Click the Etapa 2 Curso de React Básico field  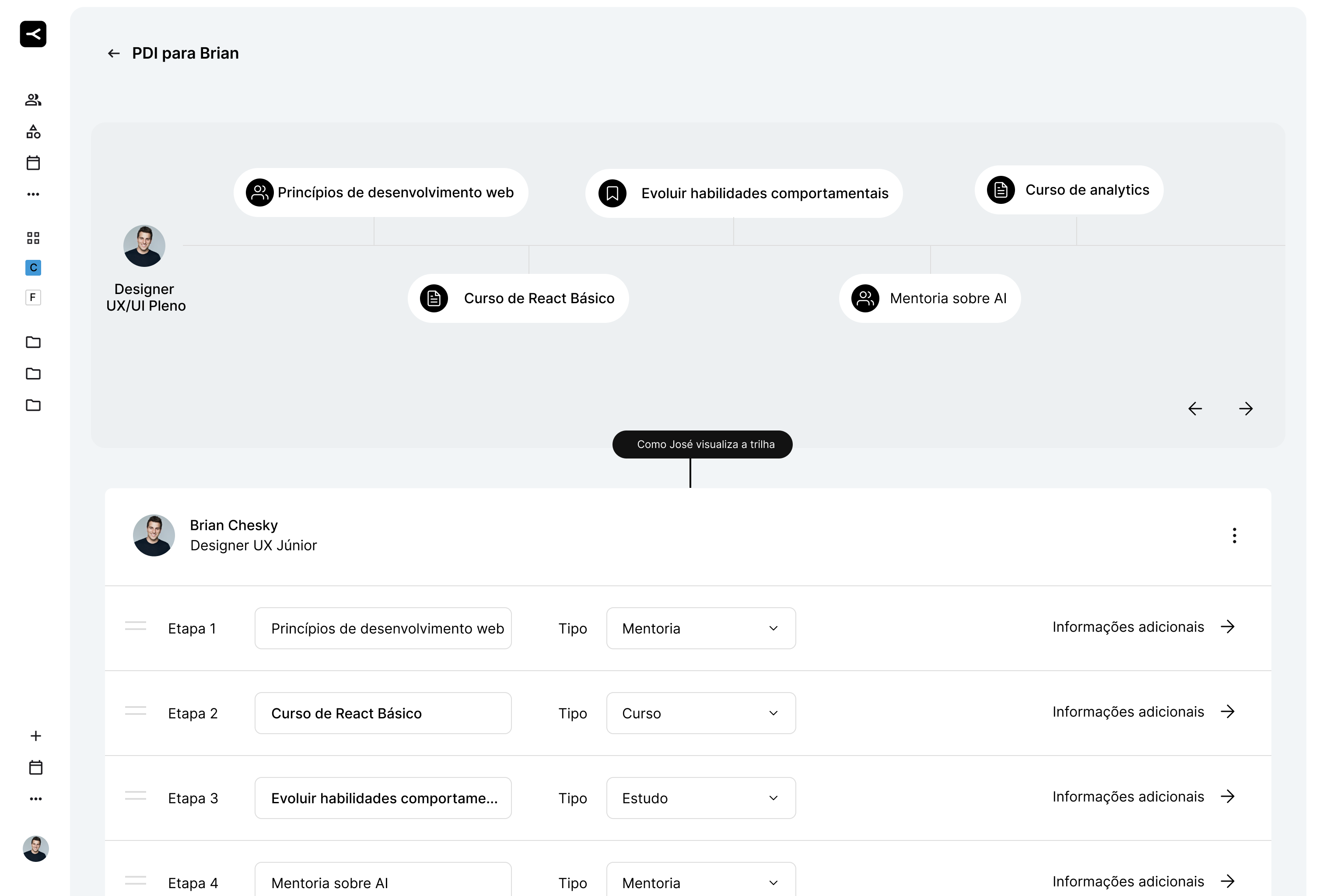click(x=382, y=713)
